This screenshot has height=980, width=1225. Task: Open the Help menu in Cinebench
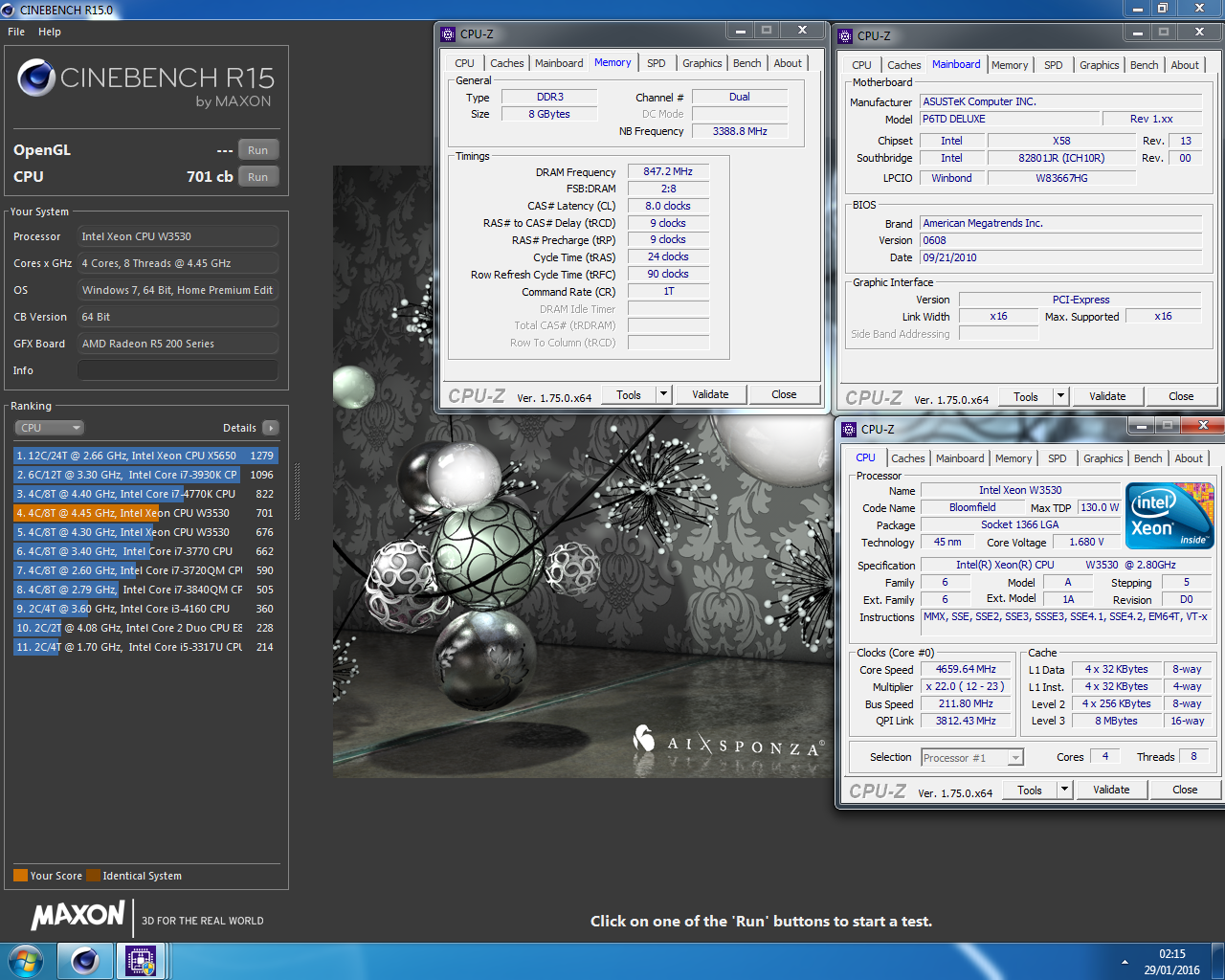tap(50, 32)
